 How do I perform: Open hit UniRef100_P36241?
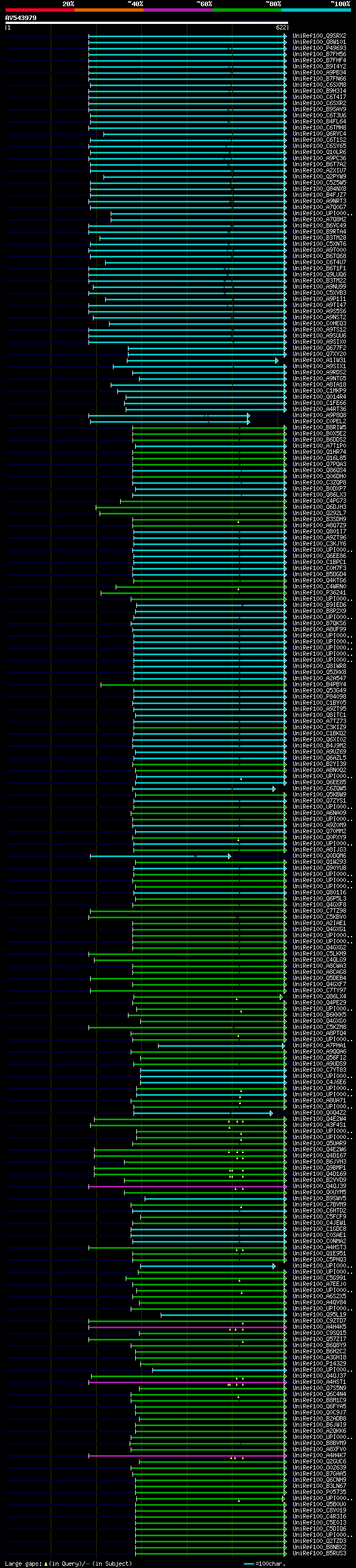(x=319, y=592)
